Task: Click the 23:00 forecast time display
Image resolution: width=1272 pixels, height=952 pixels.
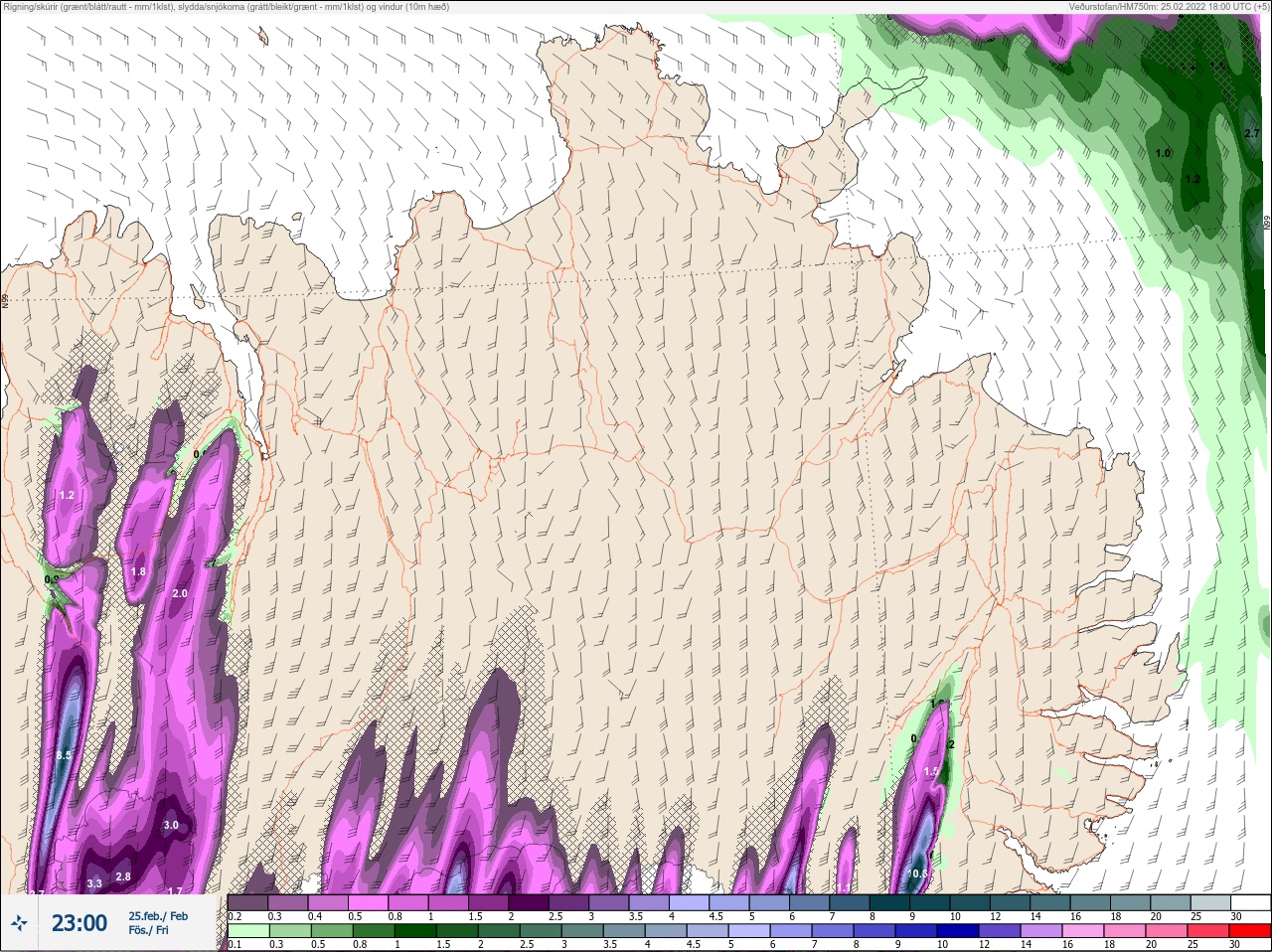Action: click(79, 923)
